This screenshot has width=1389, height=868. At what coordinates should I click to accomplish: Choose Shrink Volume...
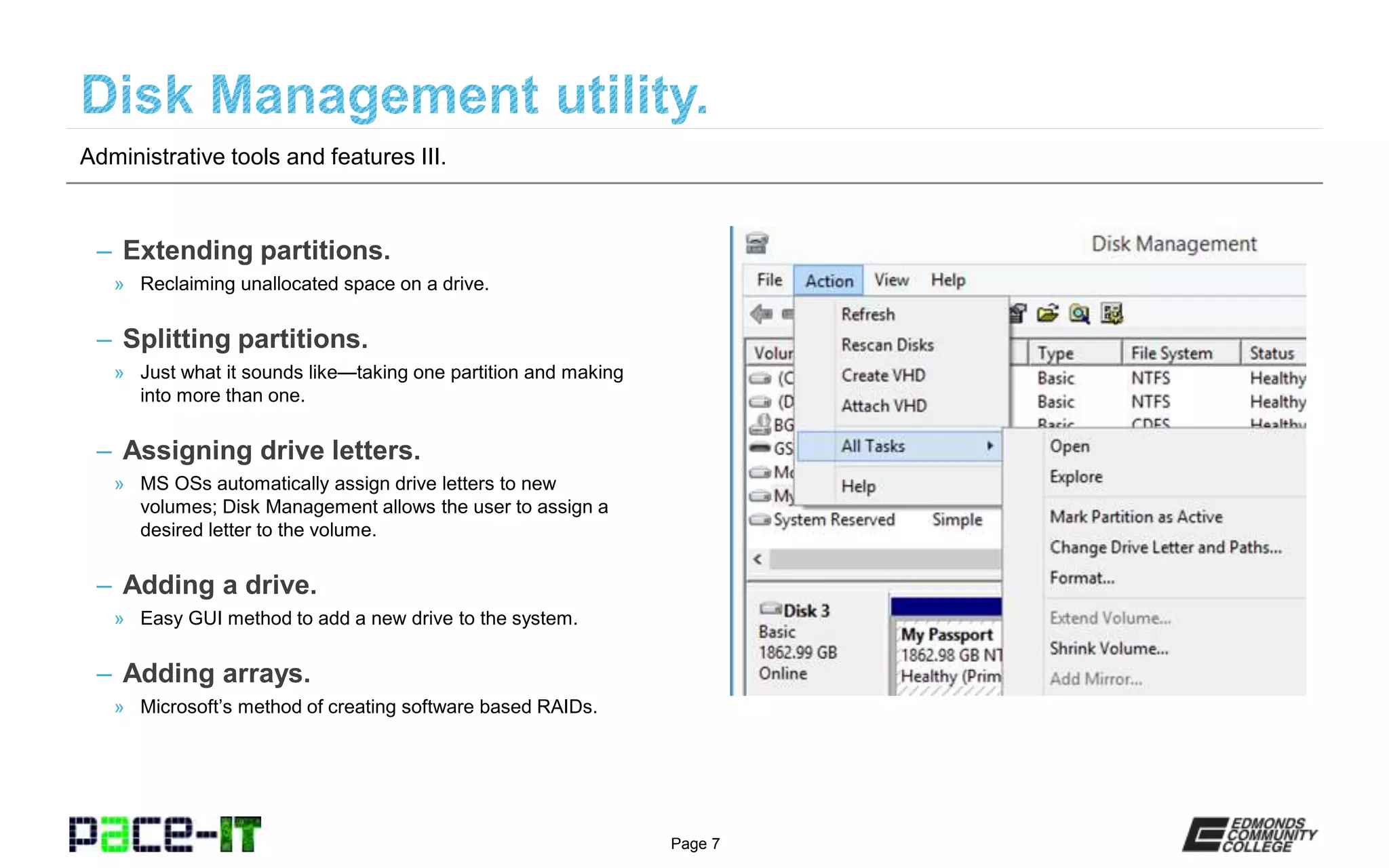tap(1109, 648)
